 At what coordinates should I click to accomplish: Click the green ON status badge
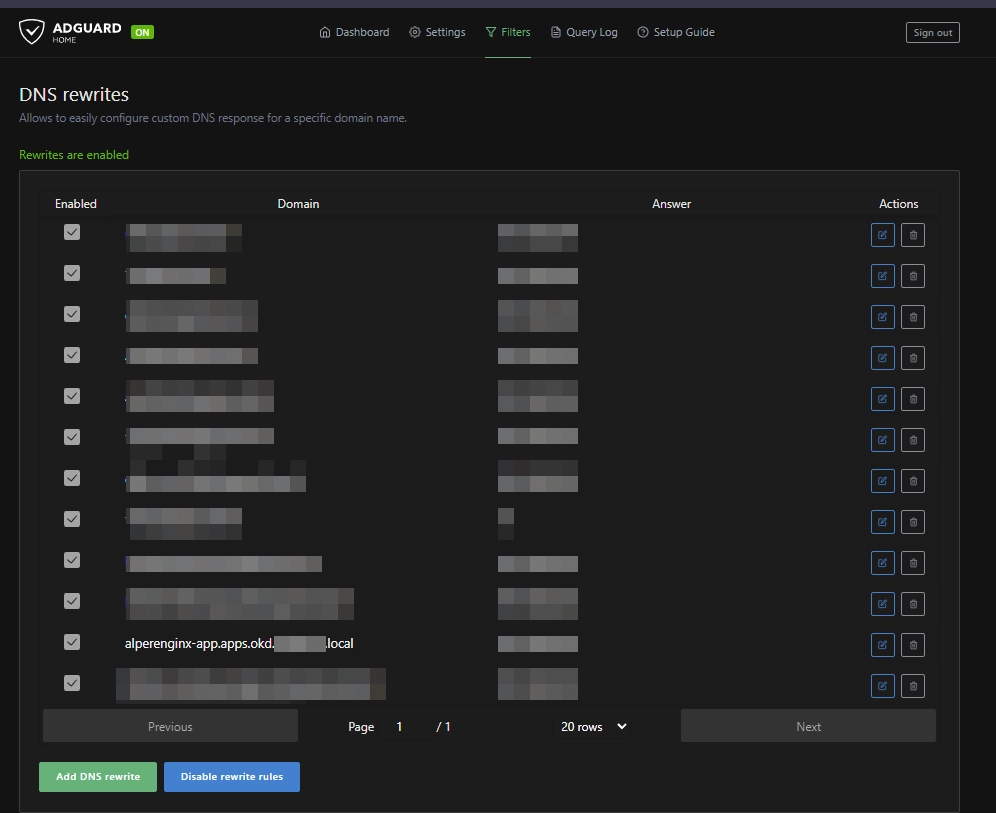[x=142, y=32]
